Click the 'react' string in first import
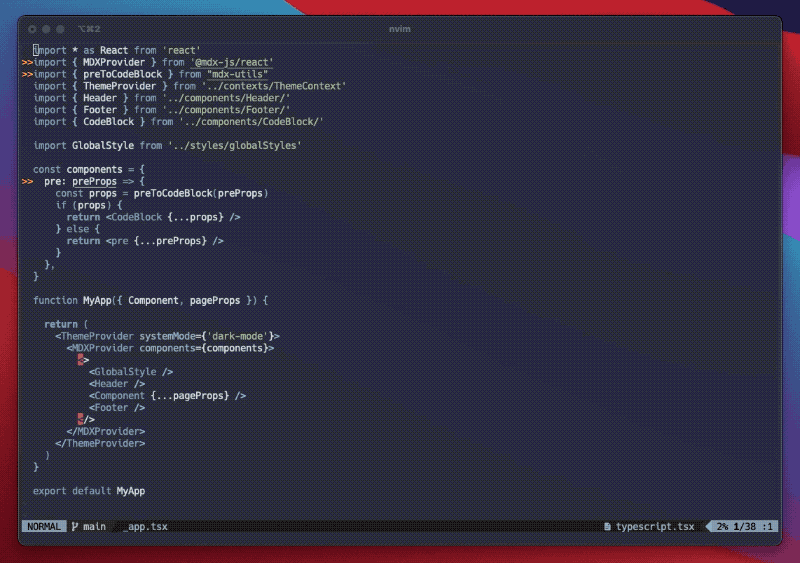 pyautogui.click(x=181, y=51)
